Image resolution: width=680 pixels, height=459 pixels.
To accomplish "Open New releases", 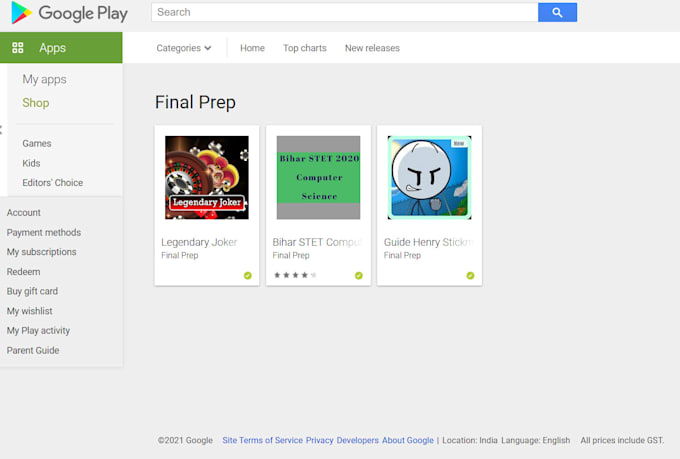I will click(x=372, y=48).
